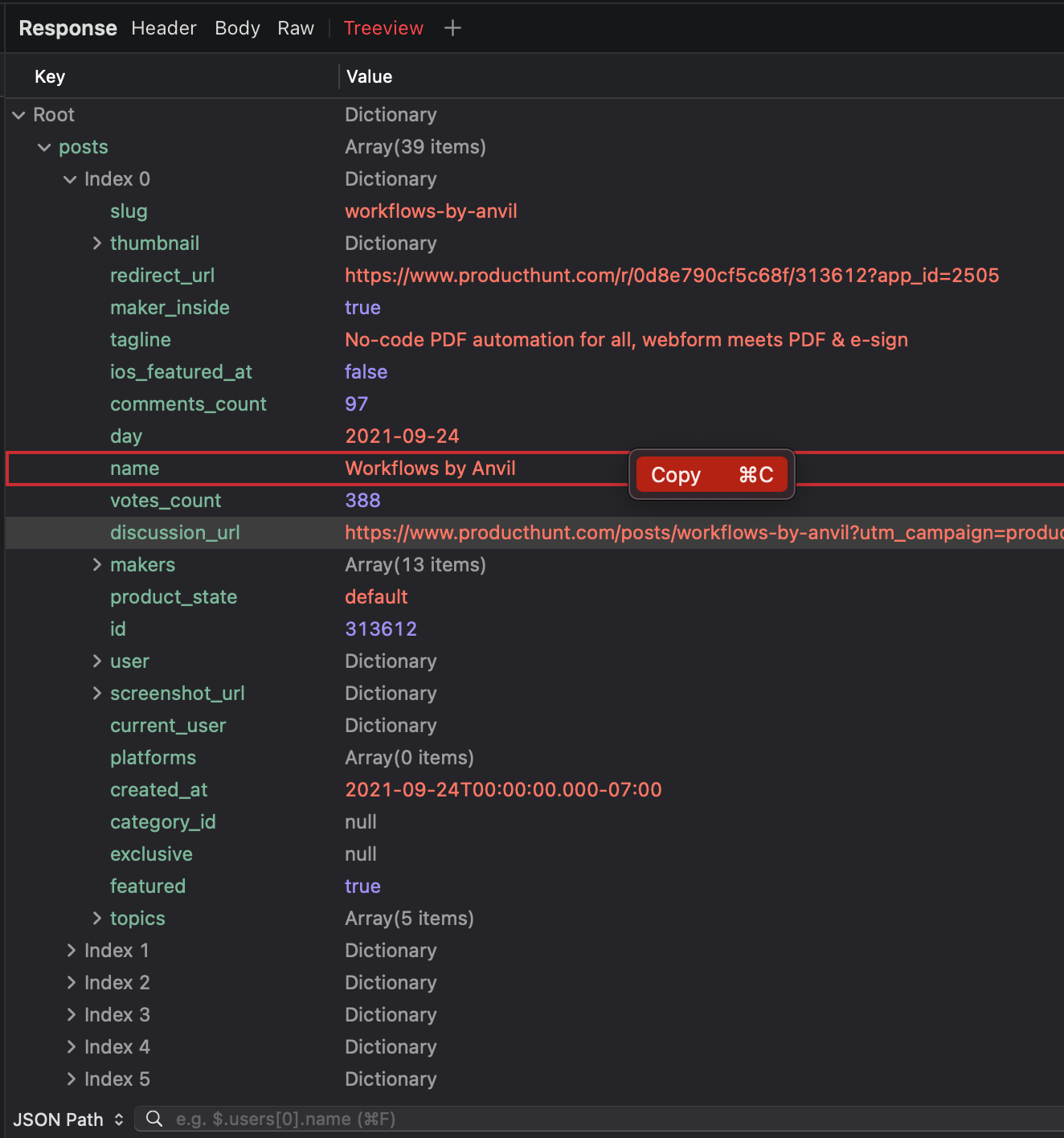Switch to the Body tab
Viewport: 1064px width, 1138px height.
pos(237,28)
